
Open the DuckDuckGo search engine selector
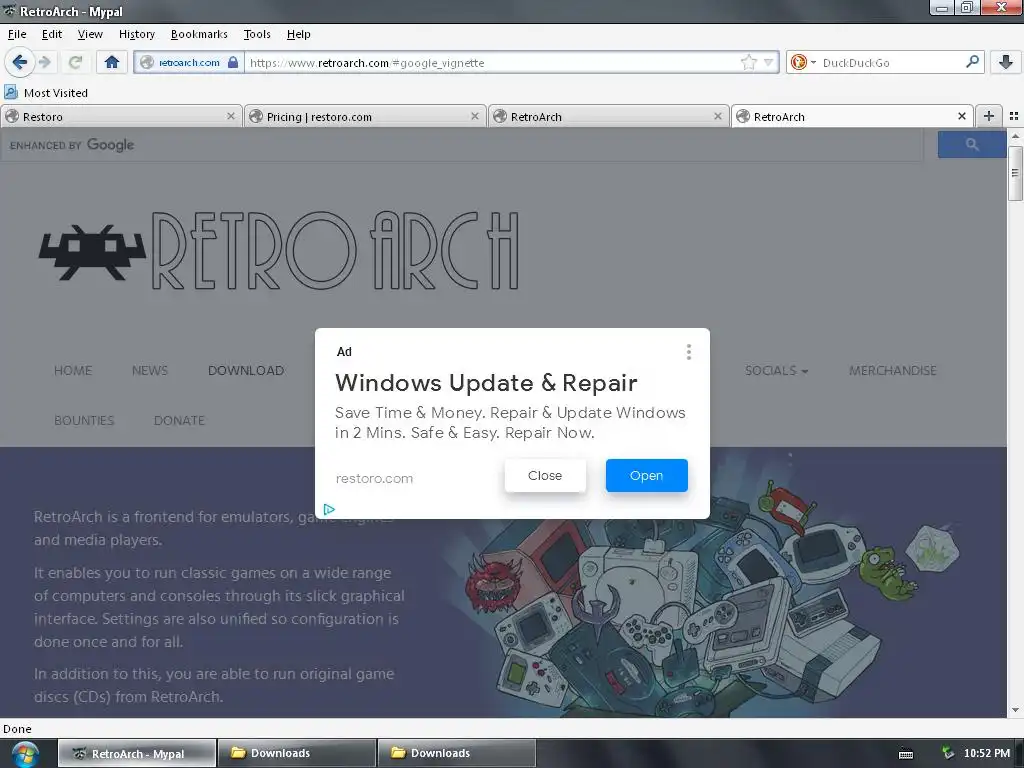pos(803,63)
